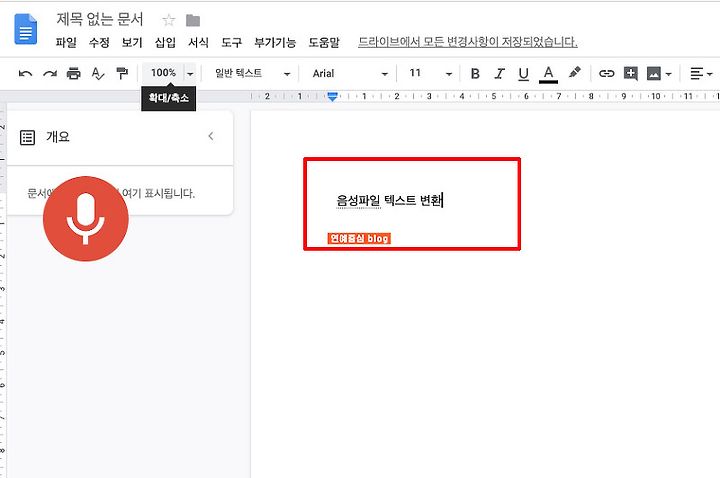Open the highlight color pen tool
The image size is (720, 478).
click(574, 73)
